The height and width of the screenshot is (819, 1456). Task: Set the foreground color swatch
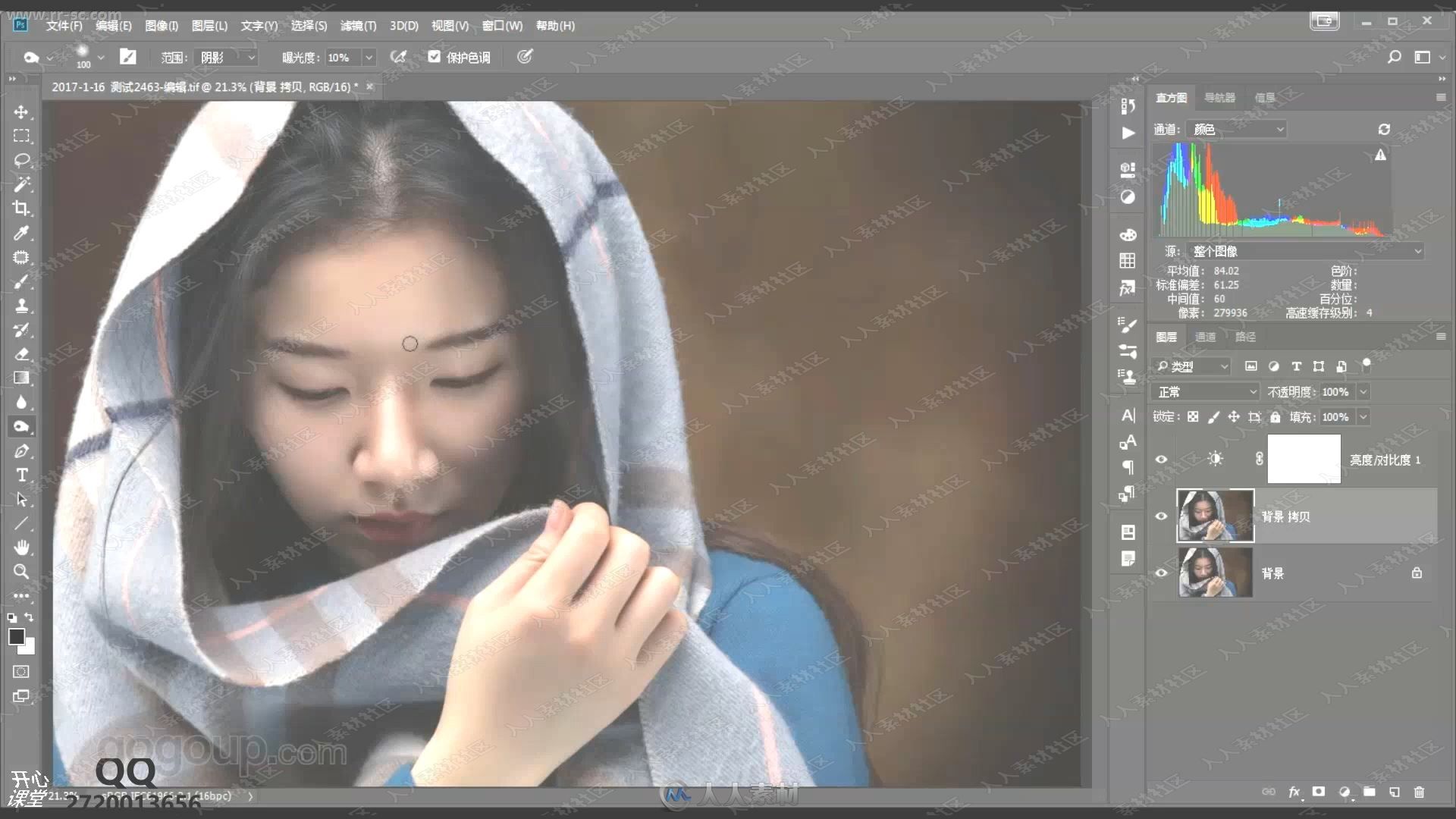17,637
